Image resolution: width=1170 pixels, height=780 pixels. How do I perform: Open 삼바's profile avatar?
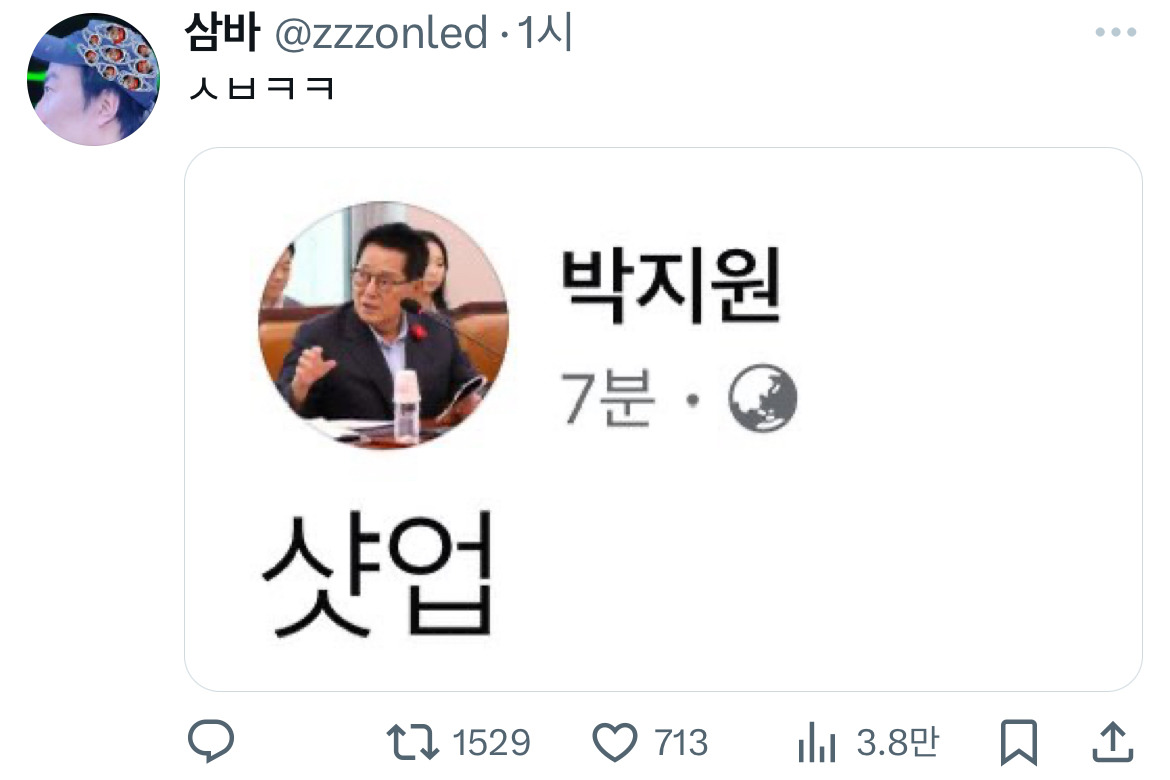click(93, 79)
